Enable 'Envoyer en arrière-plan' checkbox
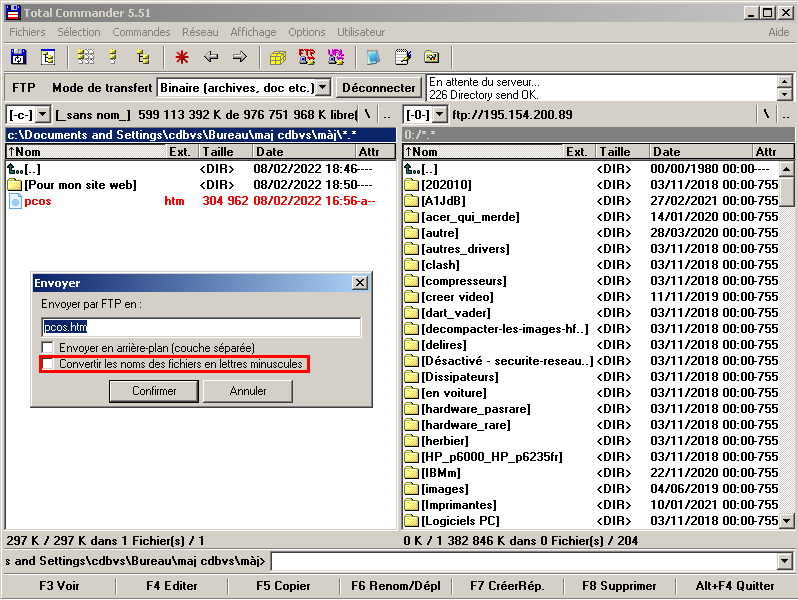 coord(48,347)
